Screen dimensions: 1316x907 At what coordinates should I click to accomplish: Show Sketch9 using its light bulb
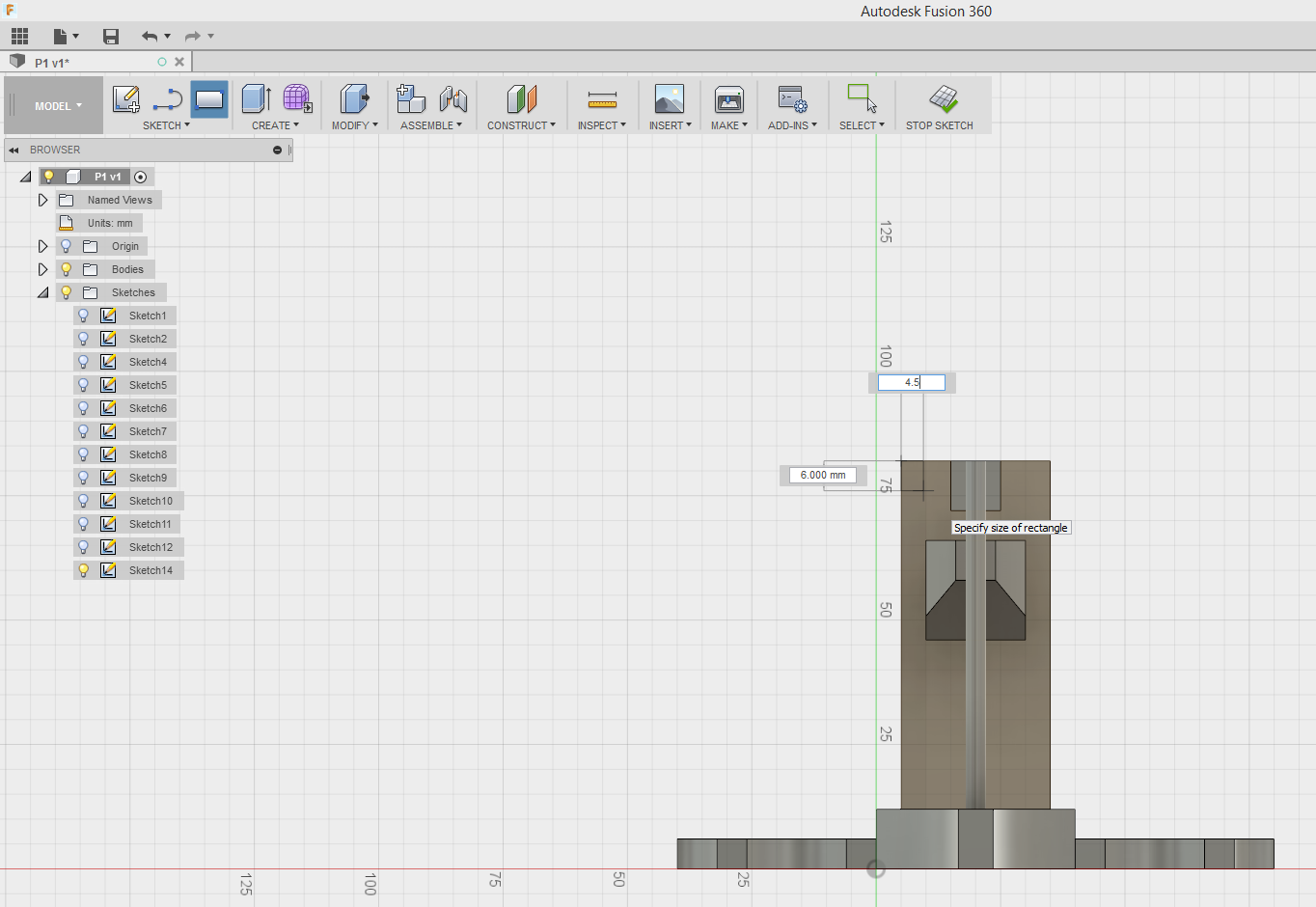tap(83, 478)
